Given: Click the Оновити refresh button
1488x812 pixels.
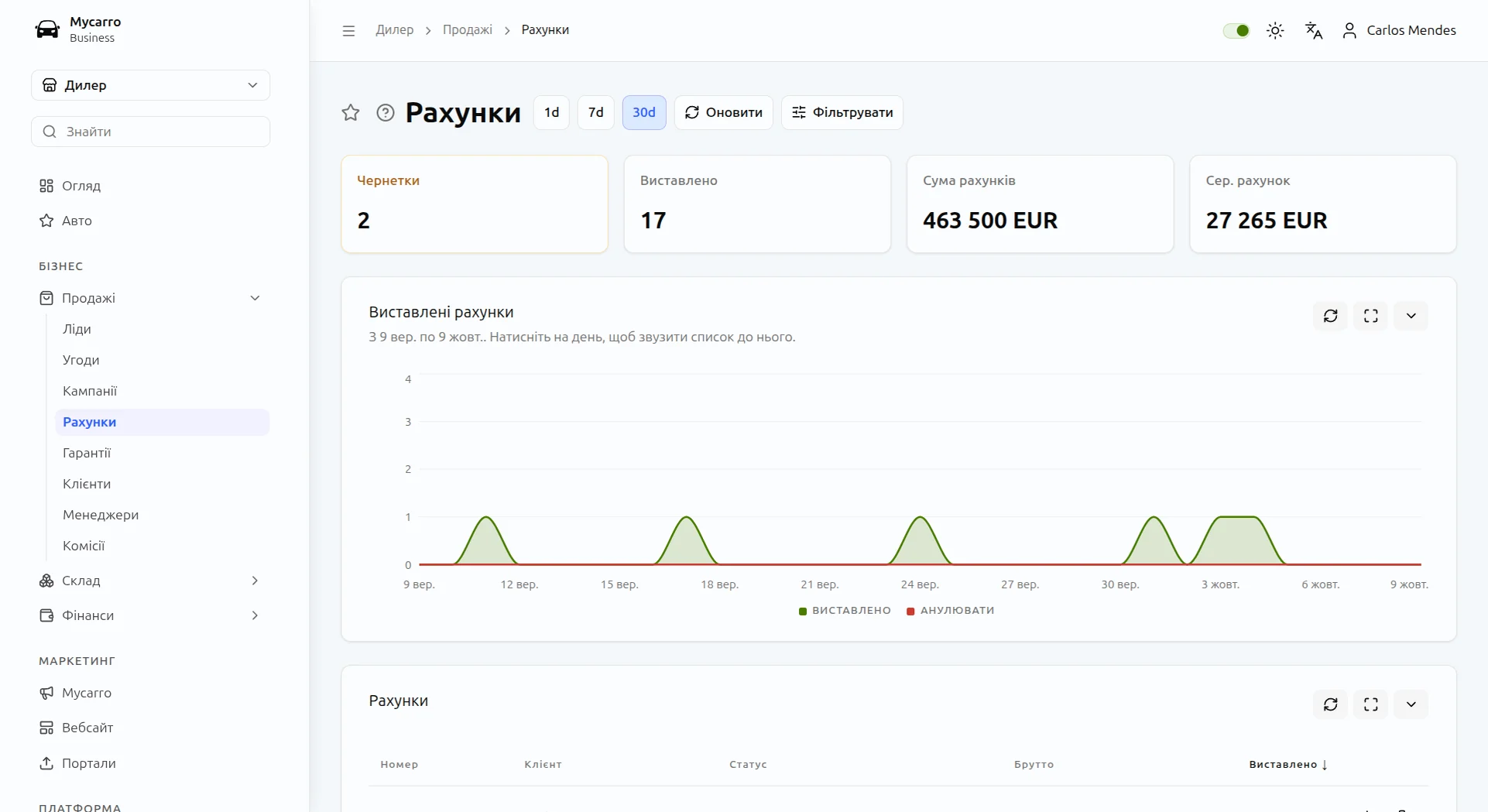Looking at the screenshot, I should [x=723, y=112].
